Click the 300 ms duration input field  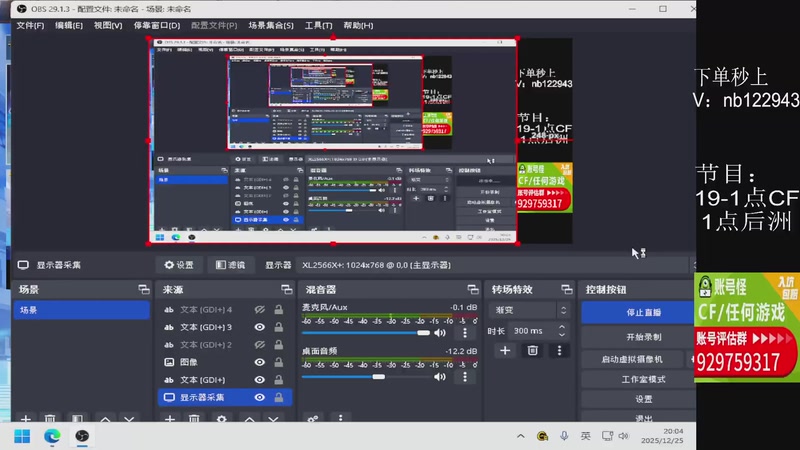532,331
